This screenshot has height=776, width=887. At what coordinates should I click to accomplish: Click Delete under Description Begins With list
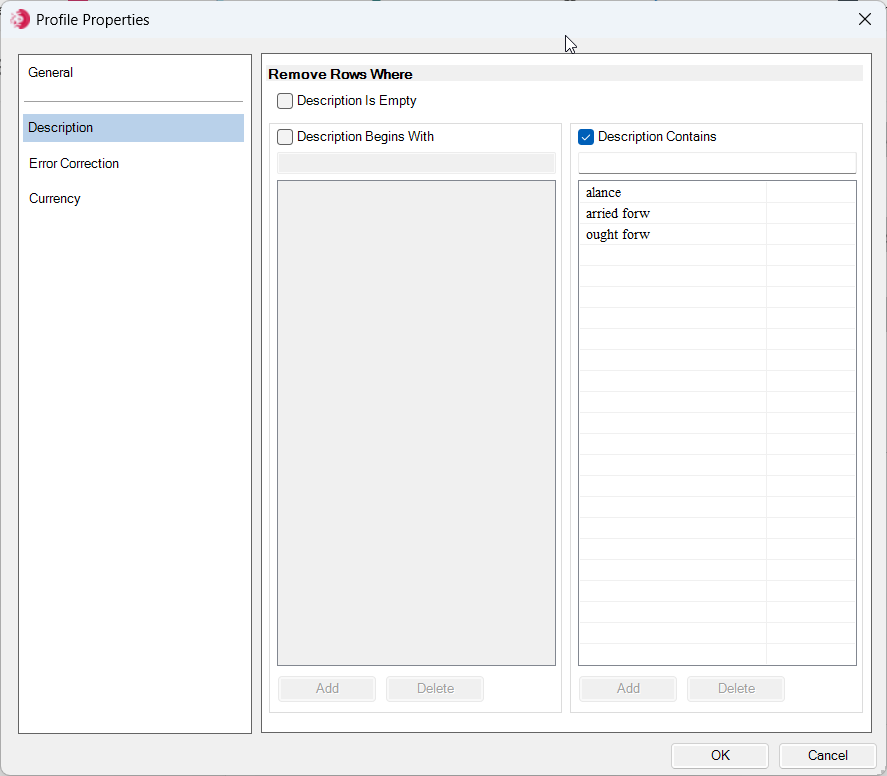tap(435, 688)
